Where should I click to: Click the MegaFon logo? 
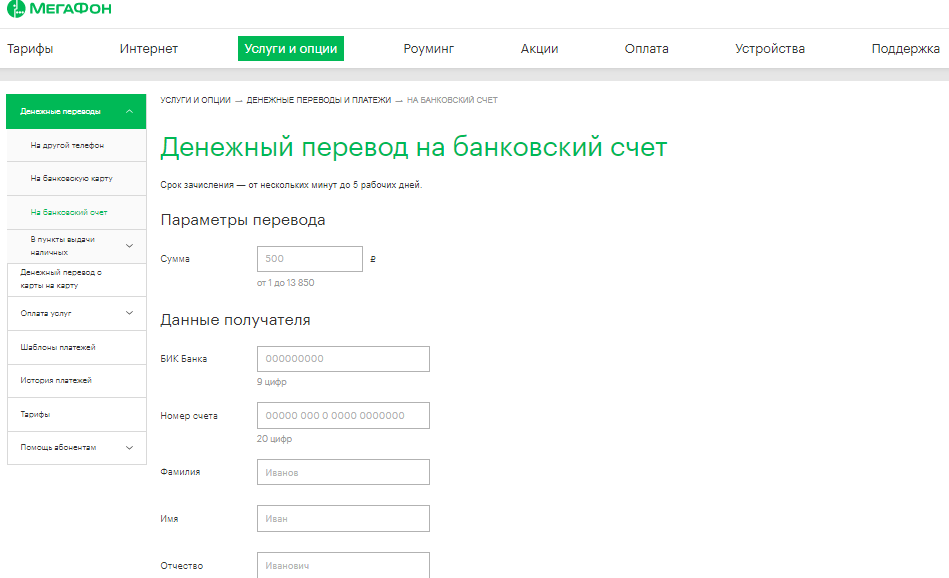(59, 10)
